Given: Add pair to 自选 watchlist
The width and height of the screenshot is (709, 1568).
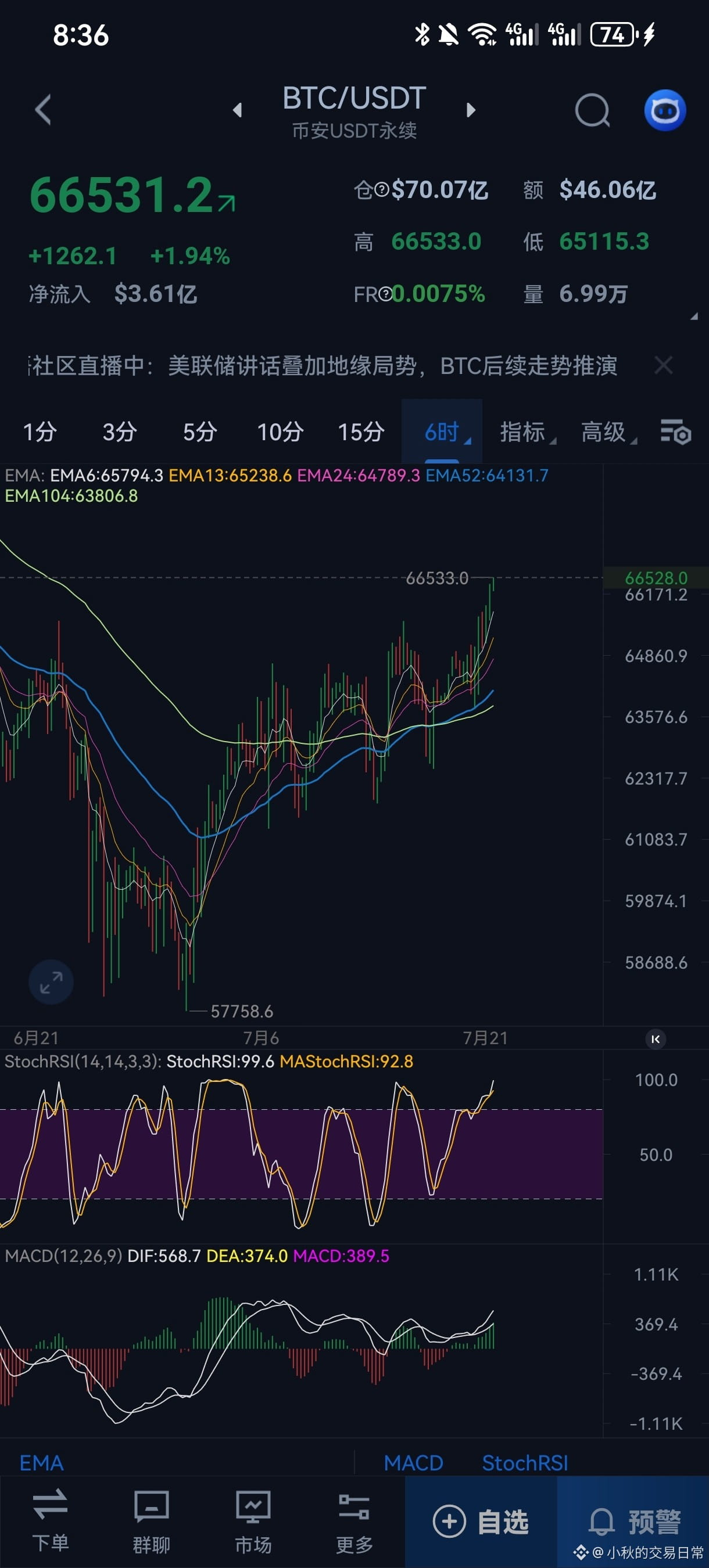Looking at the screenshot, I should coord(481,1522).
